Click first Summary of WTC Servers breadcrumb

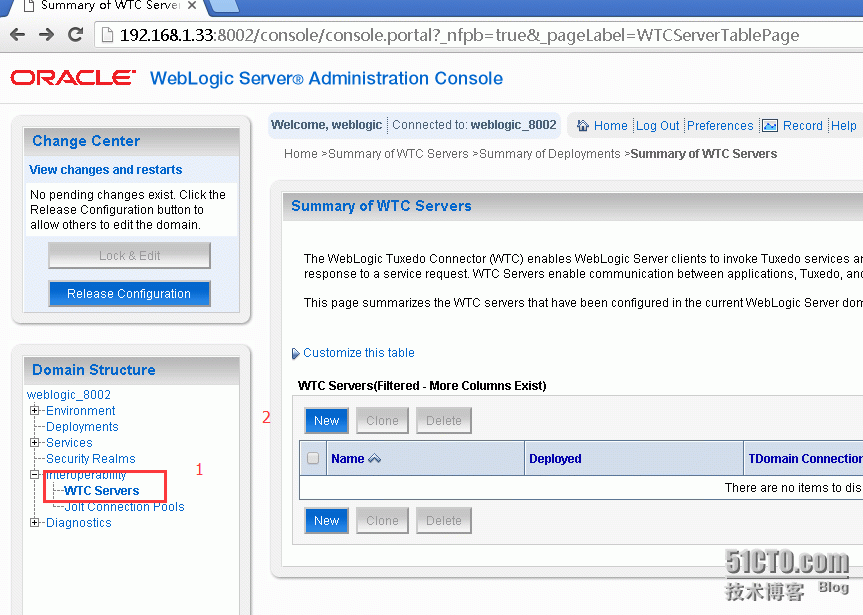[398, 154]
